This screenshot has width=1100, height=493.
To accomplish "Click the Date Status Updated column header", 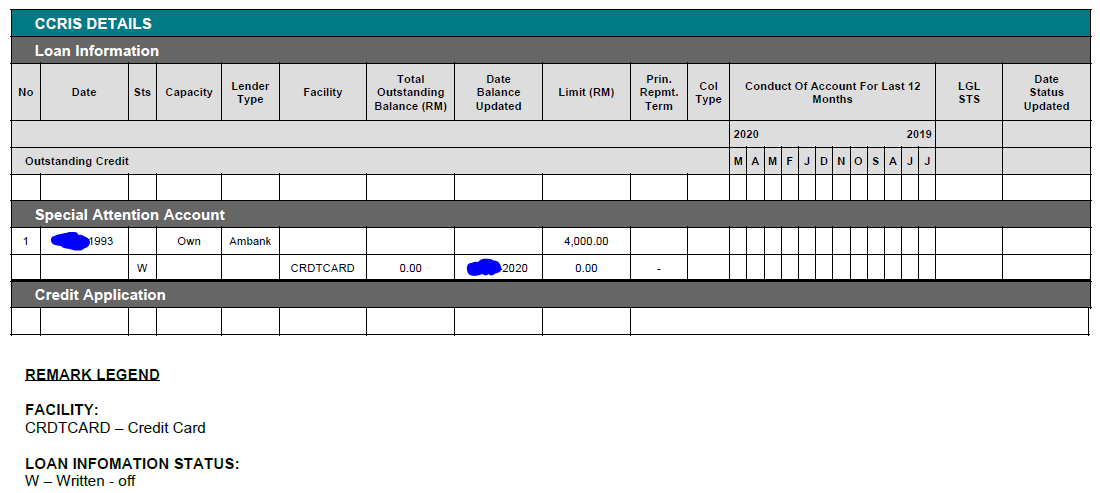I will (x=1046, y=93).
